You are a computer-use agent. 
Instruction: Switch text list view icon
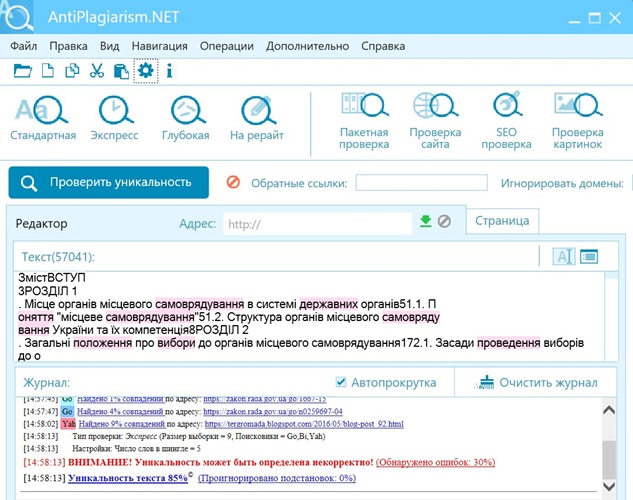coord(589,256)
